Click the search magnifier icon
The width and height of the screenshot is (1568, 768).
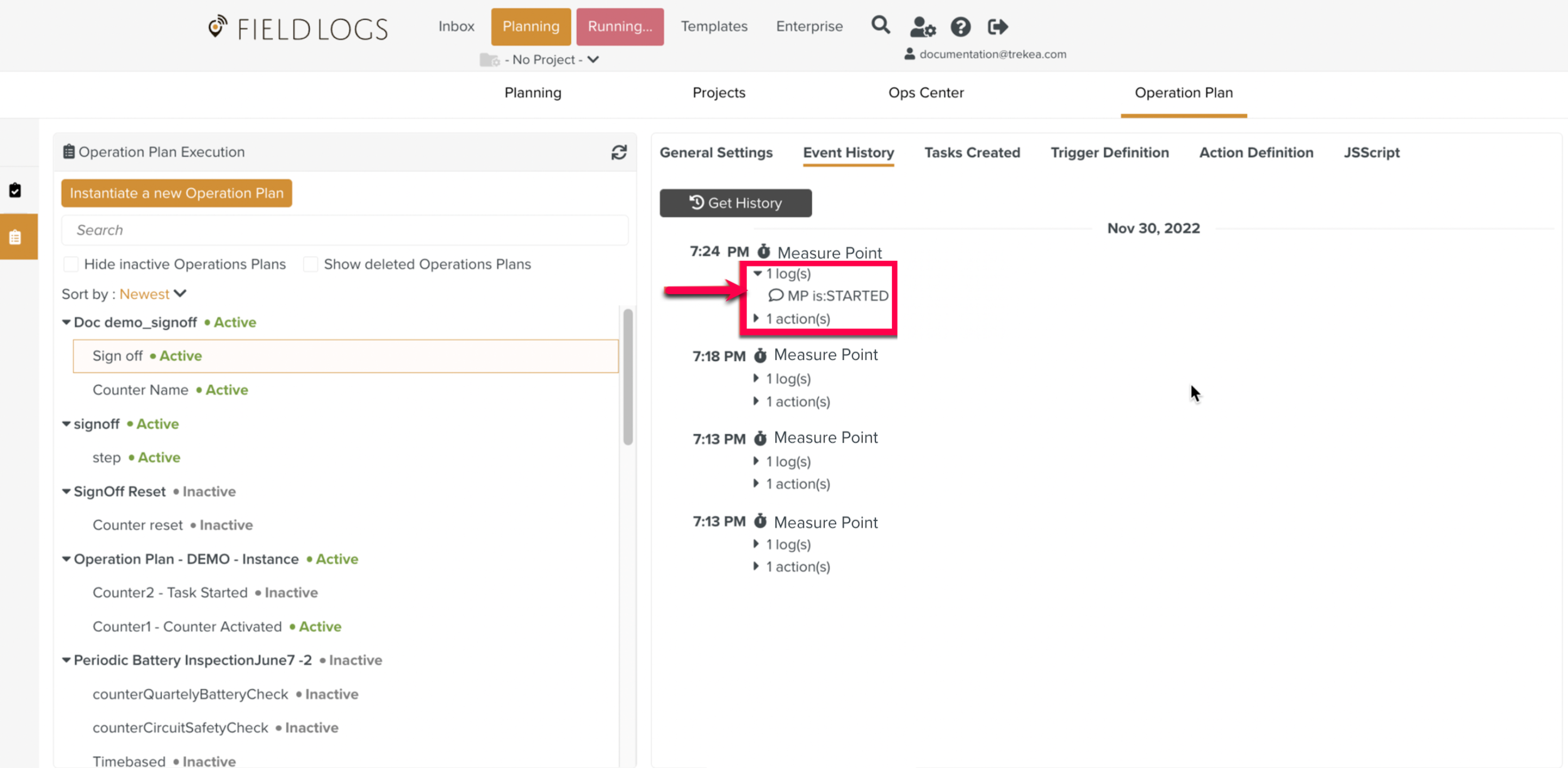coord(880,26)
